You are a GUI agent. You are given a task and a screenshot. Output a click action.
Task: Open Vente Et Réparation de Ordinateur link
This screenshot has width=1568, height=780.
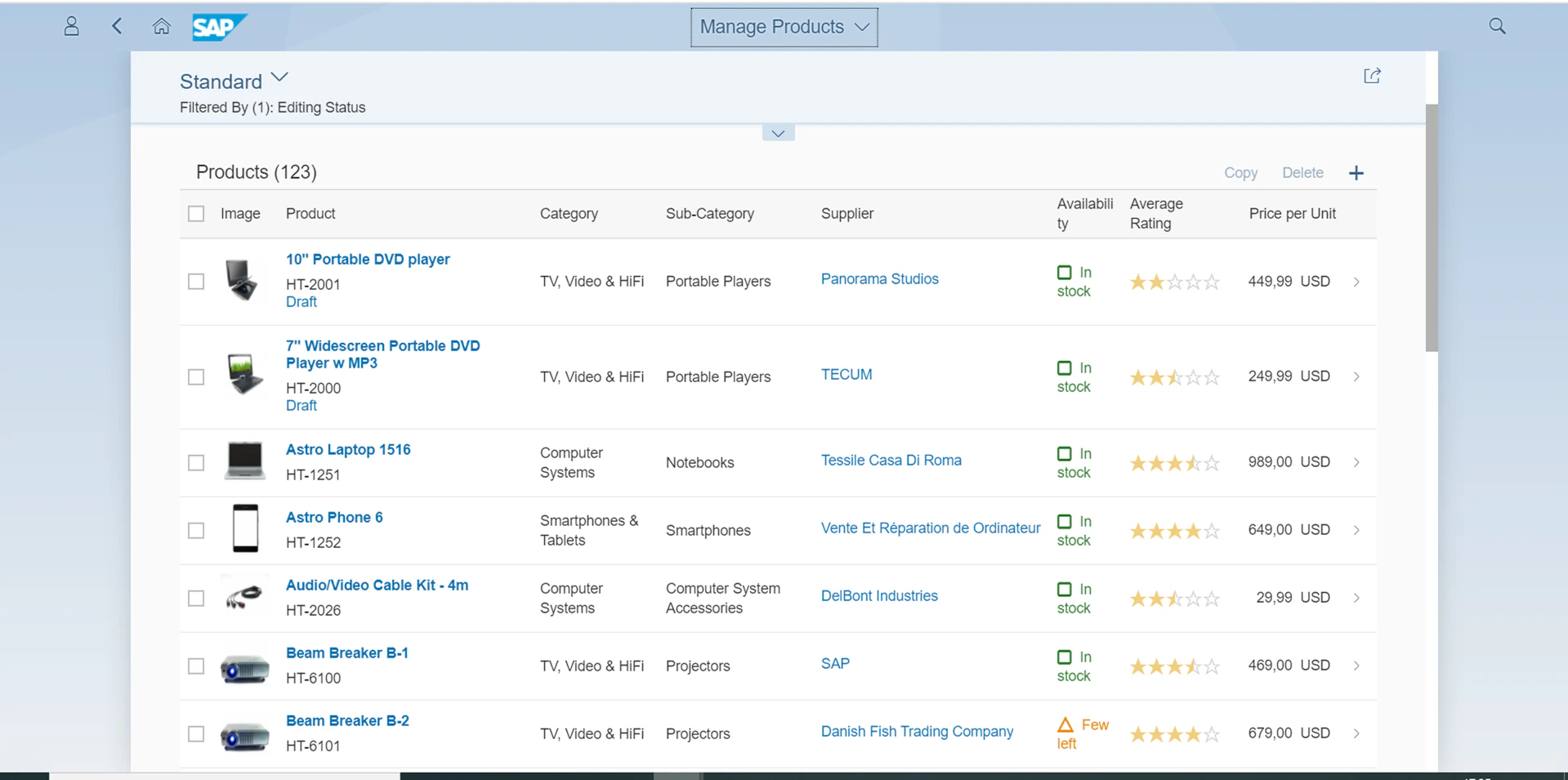[x=931, y=528]
